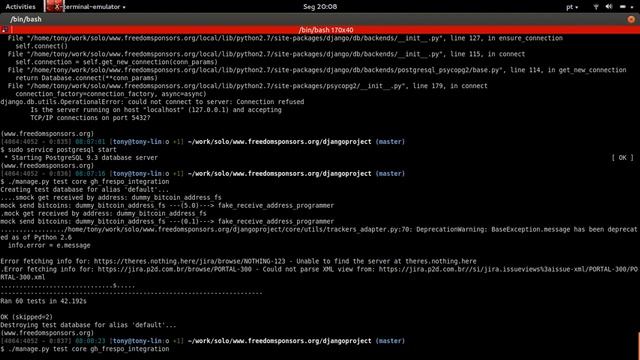
Task: Click 'connection_factory=connection_factory, async=async)' line
Action: (111, 94)
